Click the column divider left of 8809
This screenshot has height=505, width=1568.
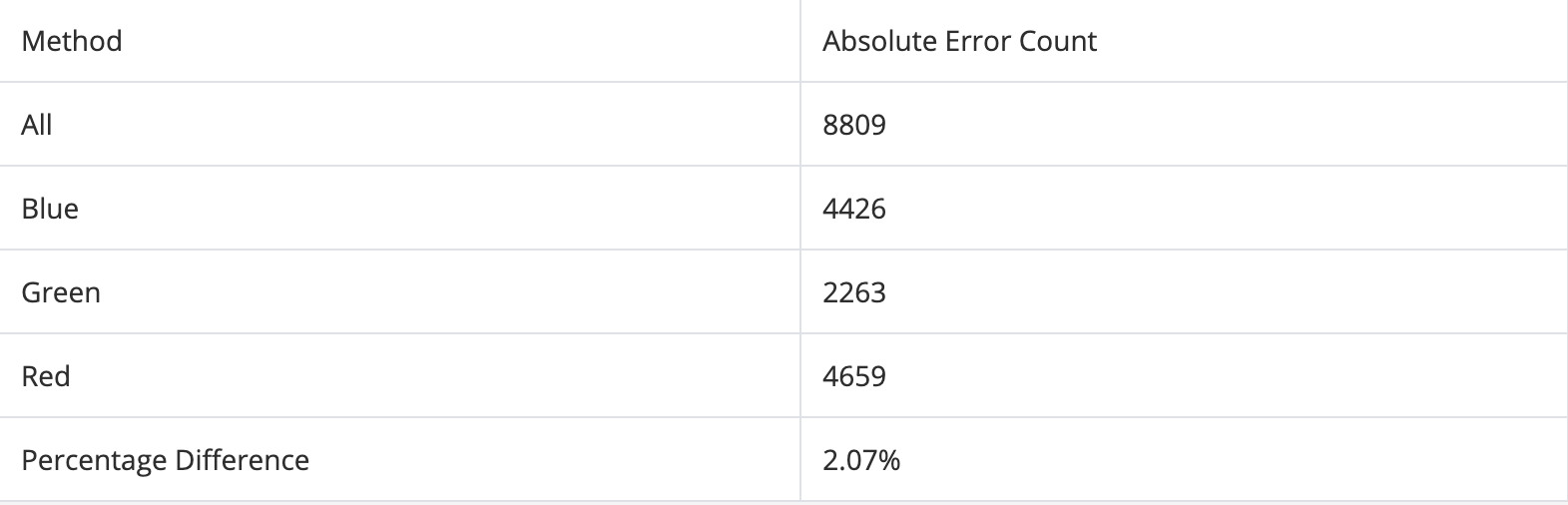(x=800, y=125)
